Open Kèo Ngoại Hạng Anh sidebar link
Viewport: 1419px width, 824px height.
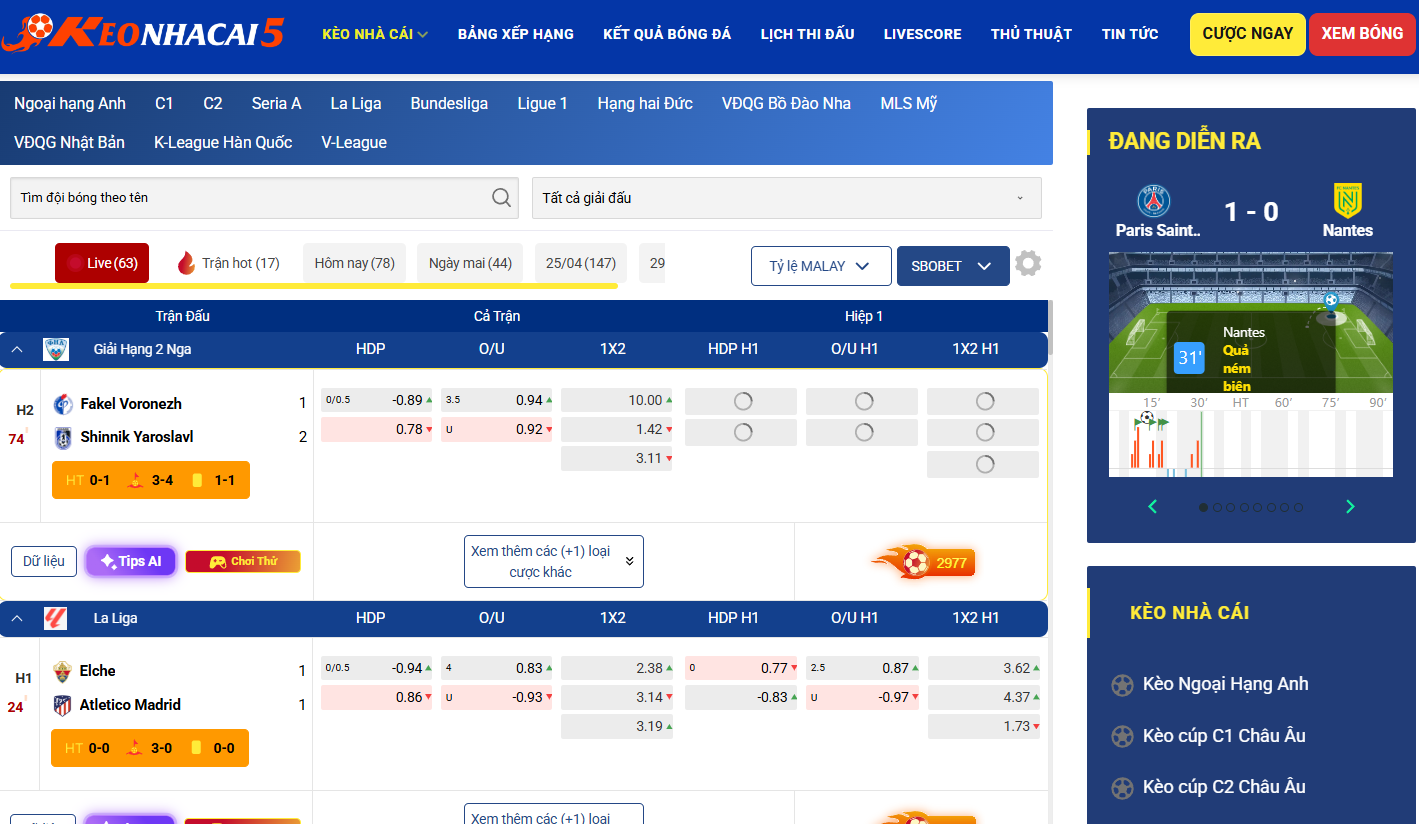(x=1225, y=684)
